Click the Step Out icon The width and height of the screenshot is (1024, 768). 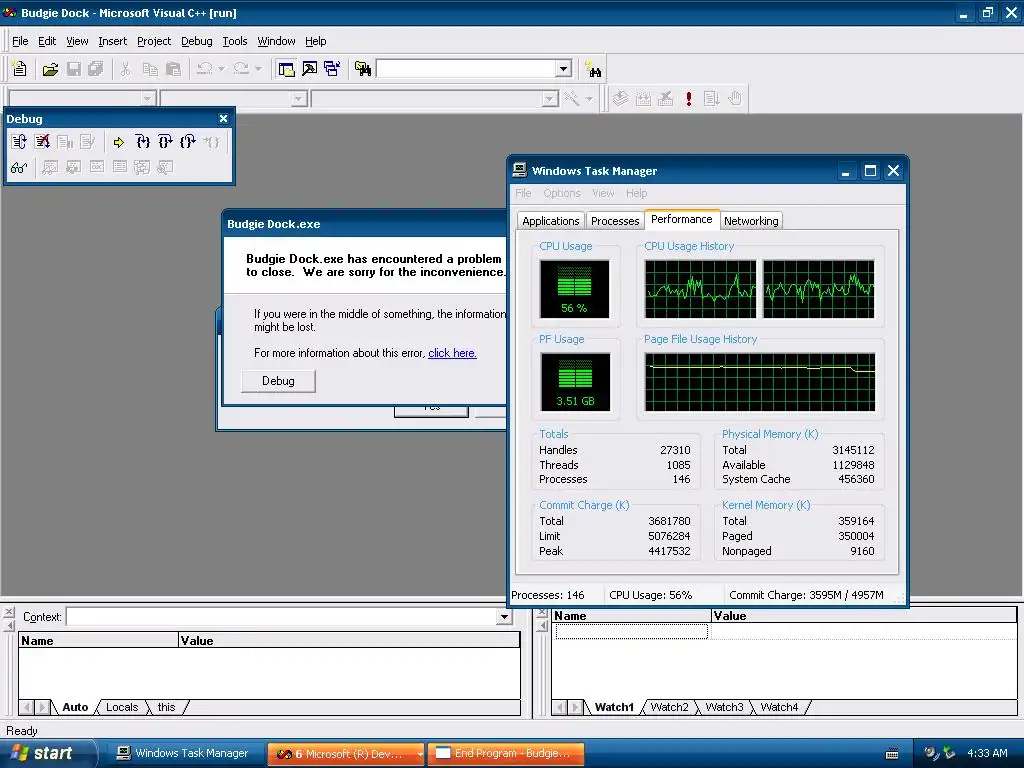188,142
